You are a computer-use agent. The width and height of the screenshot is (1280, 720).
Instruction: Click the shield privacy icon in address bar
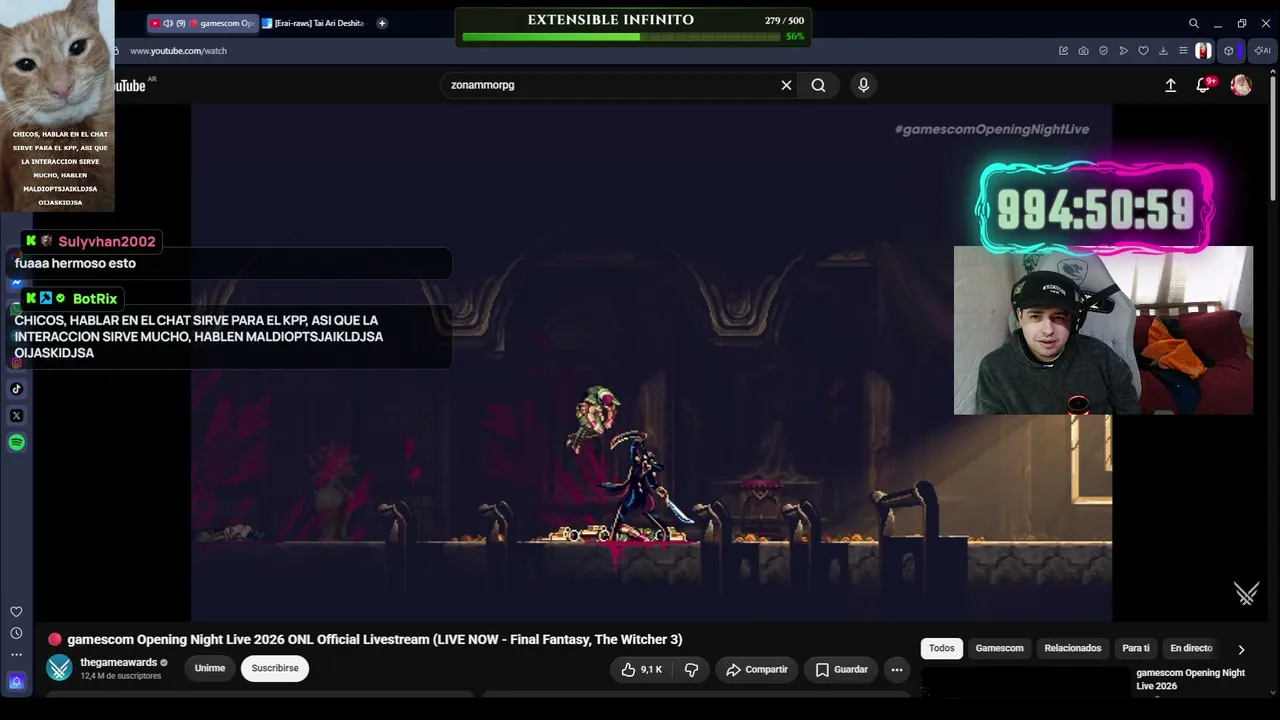tap(1103, 51)
